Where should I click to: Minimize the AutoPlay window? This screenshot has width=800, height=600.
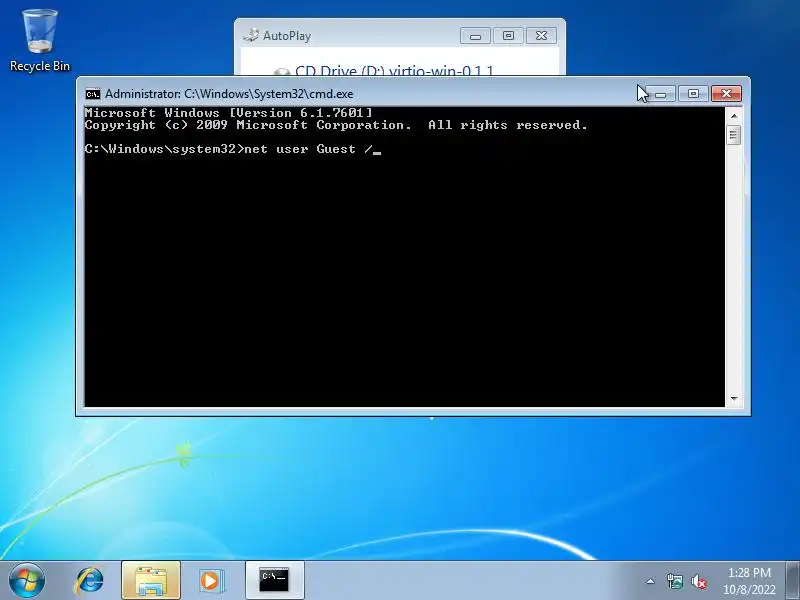point(475,36)
